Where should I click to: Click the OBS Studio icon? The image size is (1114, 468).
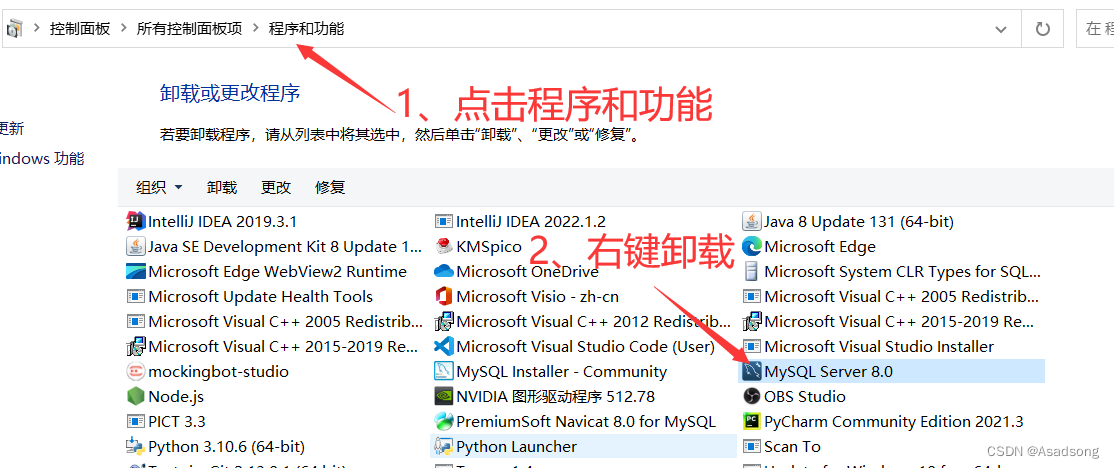(x=752, y=396)
